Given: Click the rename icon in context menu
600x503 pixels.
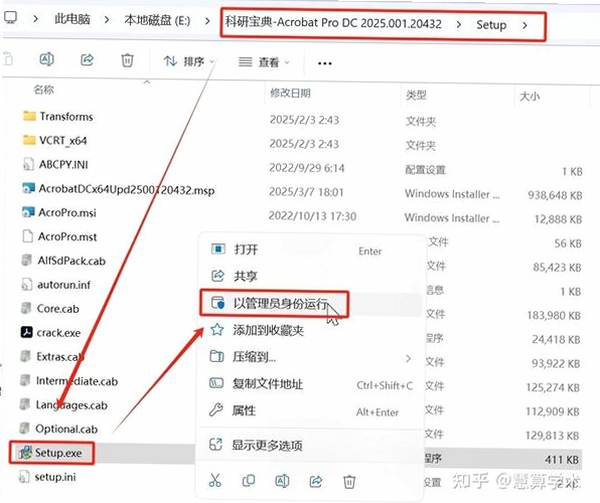Looking at the screenshot, I should coord(282,481).
